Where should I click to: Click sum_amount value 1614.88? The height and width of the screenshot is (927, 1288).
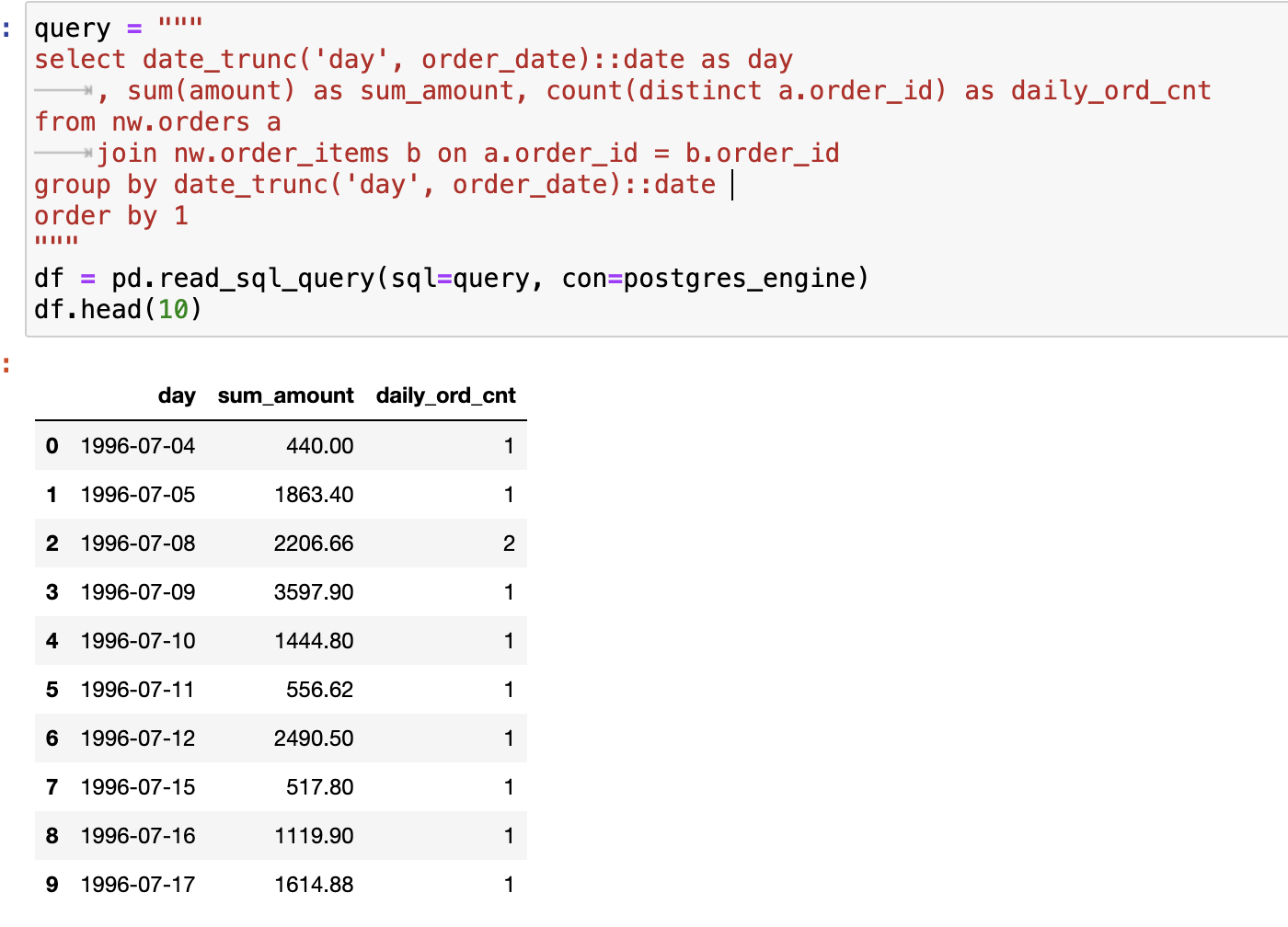tap(314, 885)
